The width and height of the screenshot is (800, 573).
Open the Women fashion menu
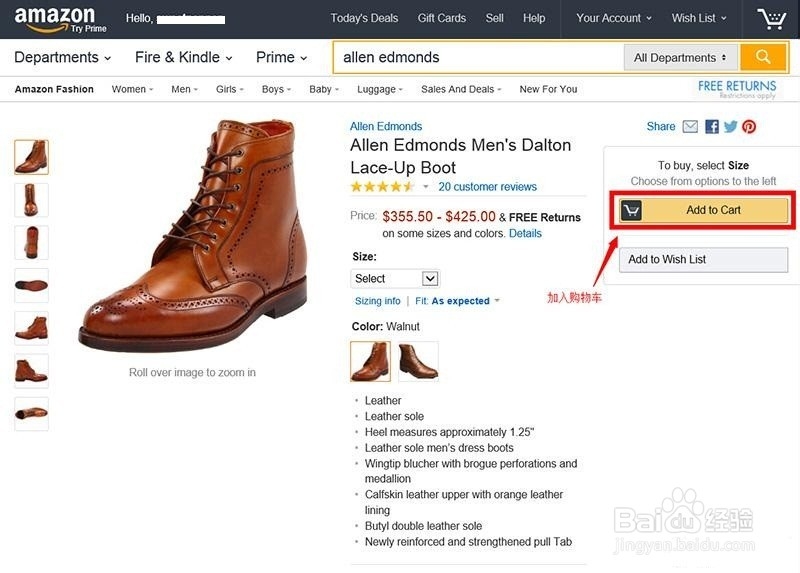click(132, 89)
